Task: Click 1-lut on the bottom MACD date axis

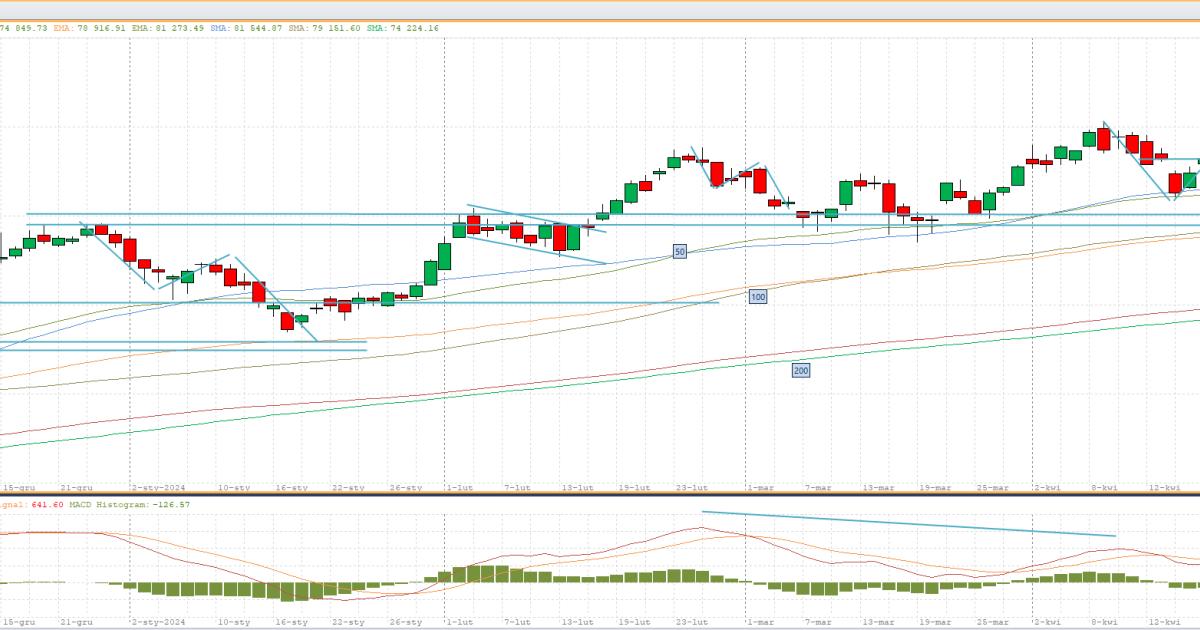Action: (x=460, y=622)
